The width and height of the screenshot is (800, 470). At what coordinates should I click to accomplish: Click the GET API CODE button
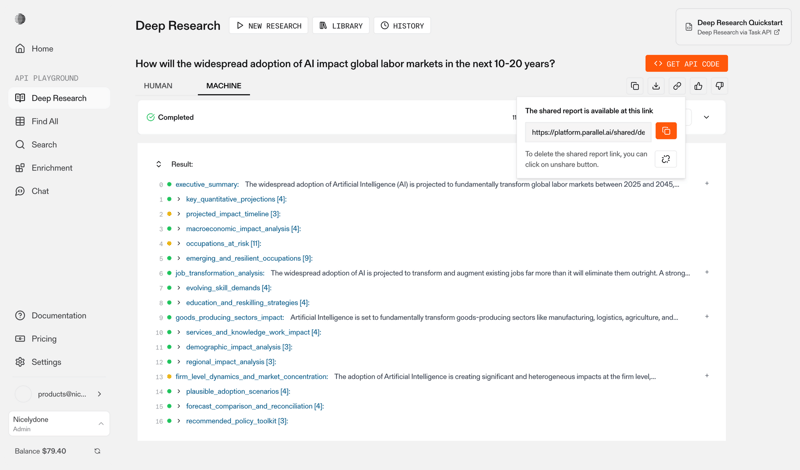686,63
